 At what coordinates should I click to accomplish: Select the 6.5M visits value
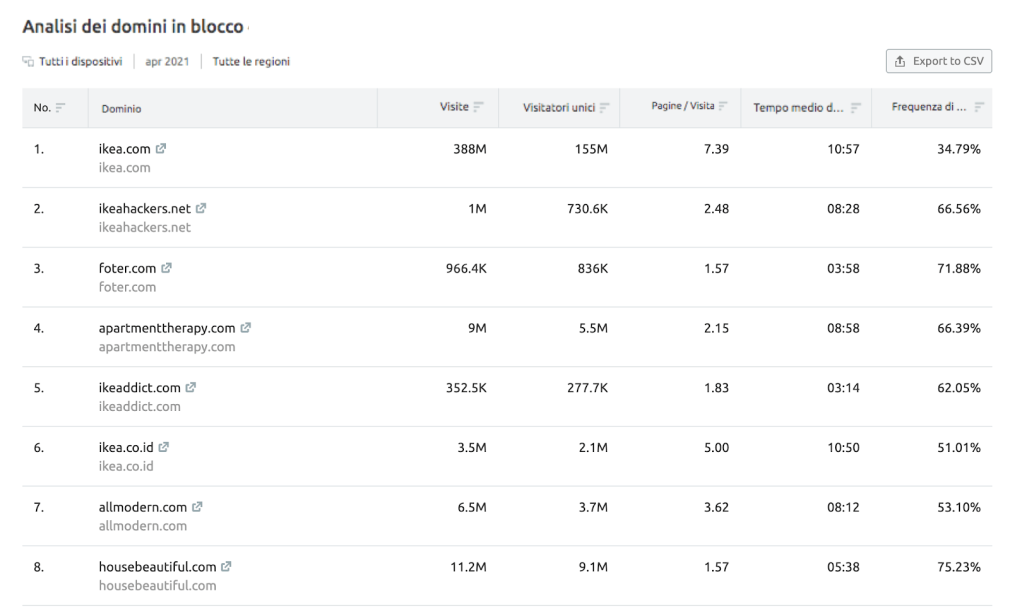[472, 507]
